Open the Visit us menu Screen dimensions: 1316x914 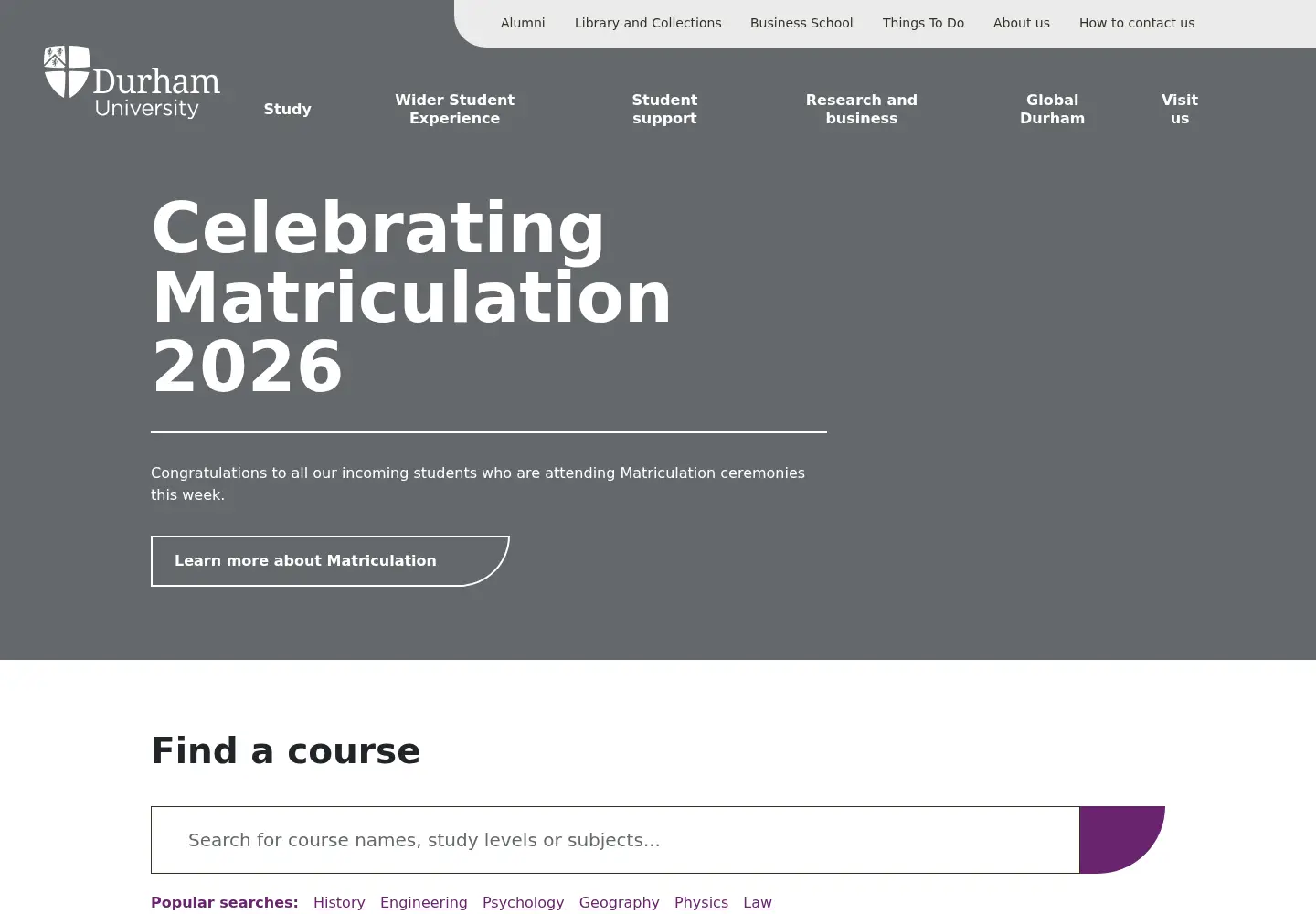(1180, 109)
